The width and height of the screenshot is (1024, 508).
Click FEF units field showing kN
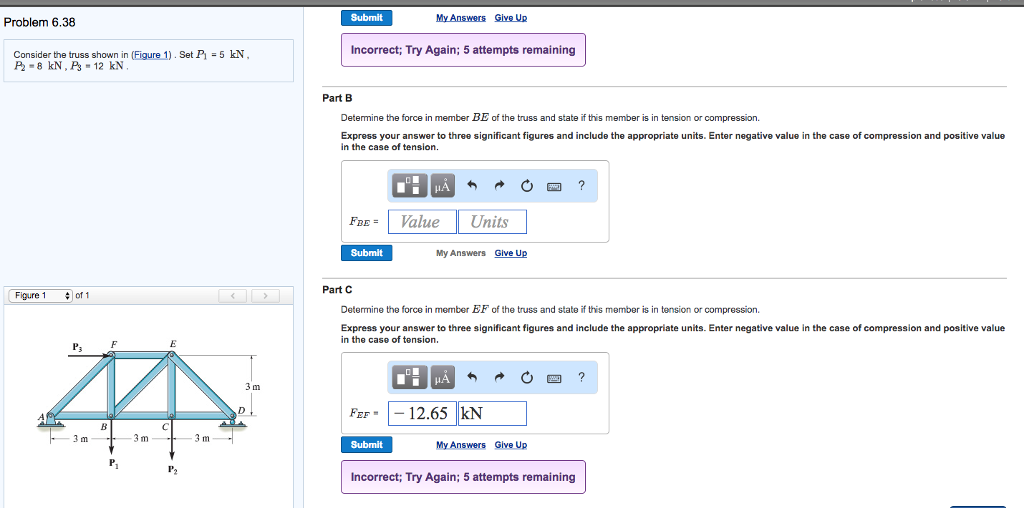492,413
